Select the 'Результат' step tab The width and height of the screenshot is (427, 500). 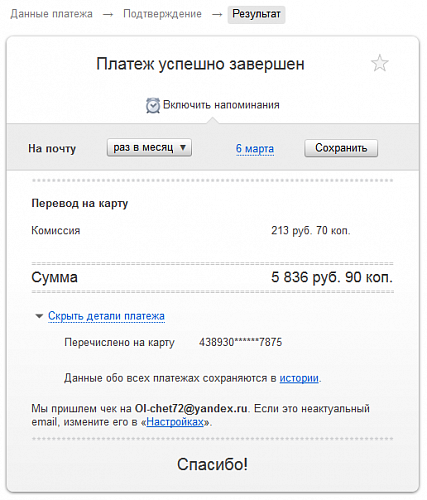pos(256,14)
